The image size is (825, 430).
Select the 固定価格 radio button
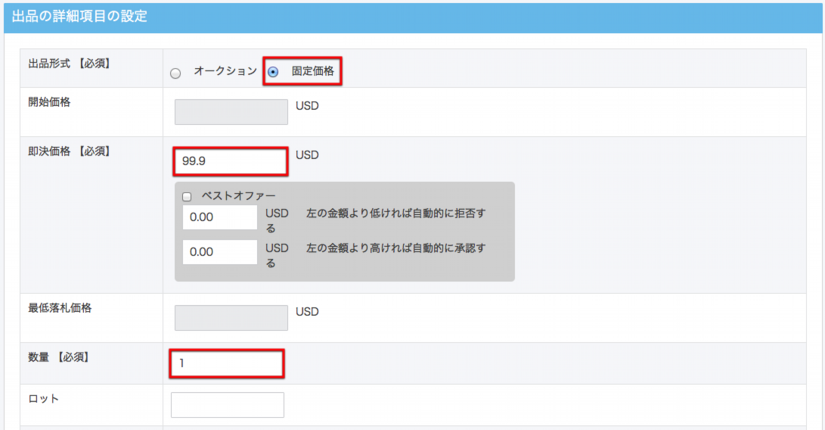tap(273, 72)
